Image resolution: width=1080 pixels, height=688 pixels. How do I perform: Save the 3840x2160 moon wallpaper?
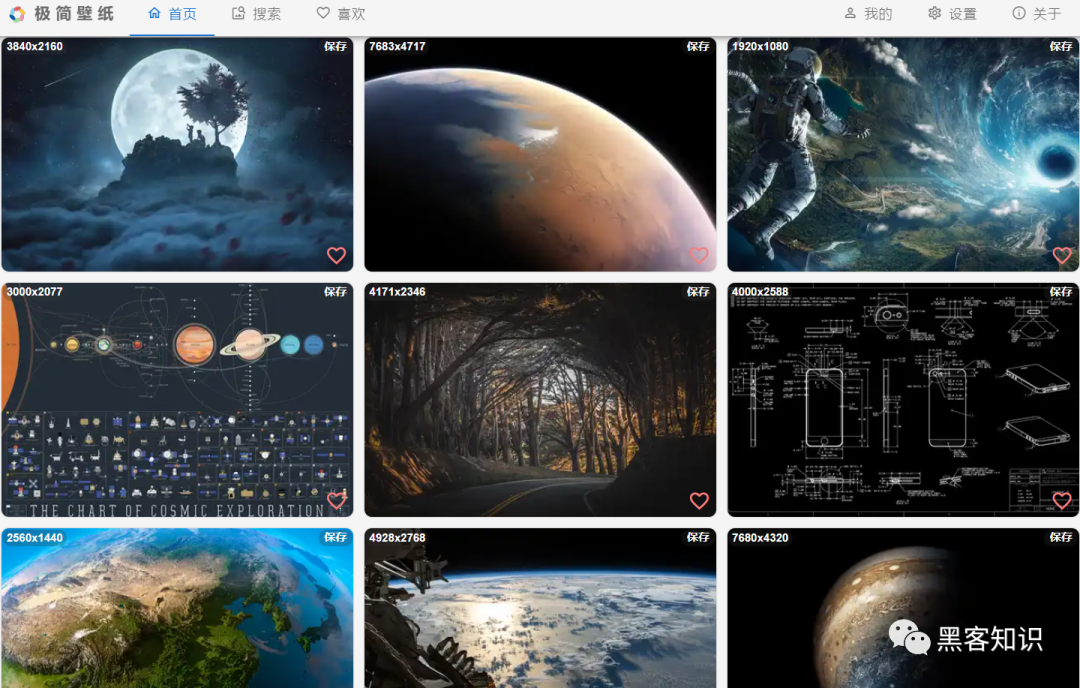pyautogui.click(x=335, y=46)
